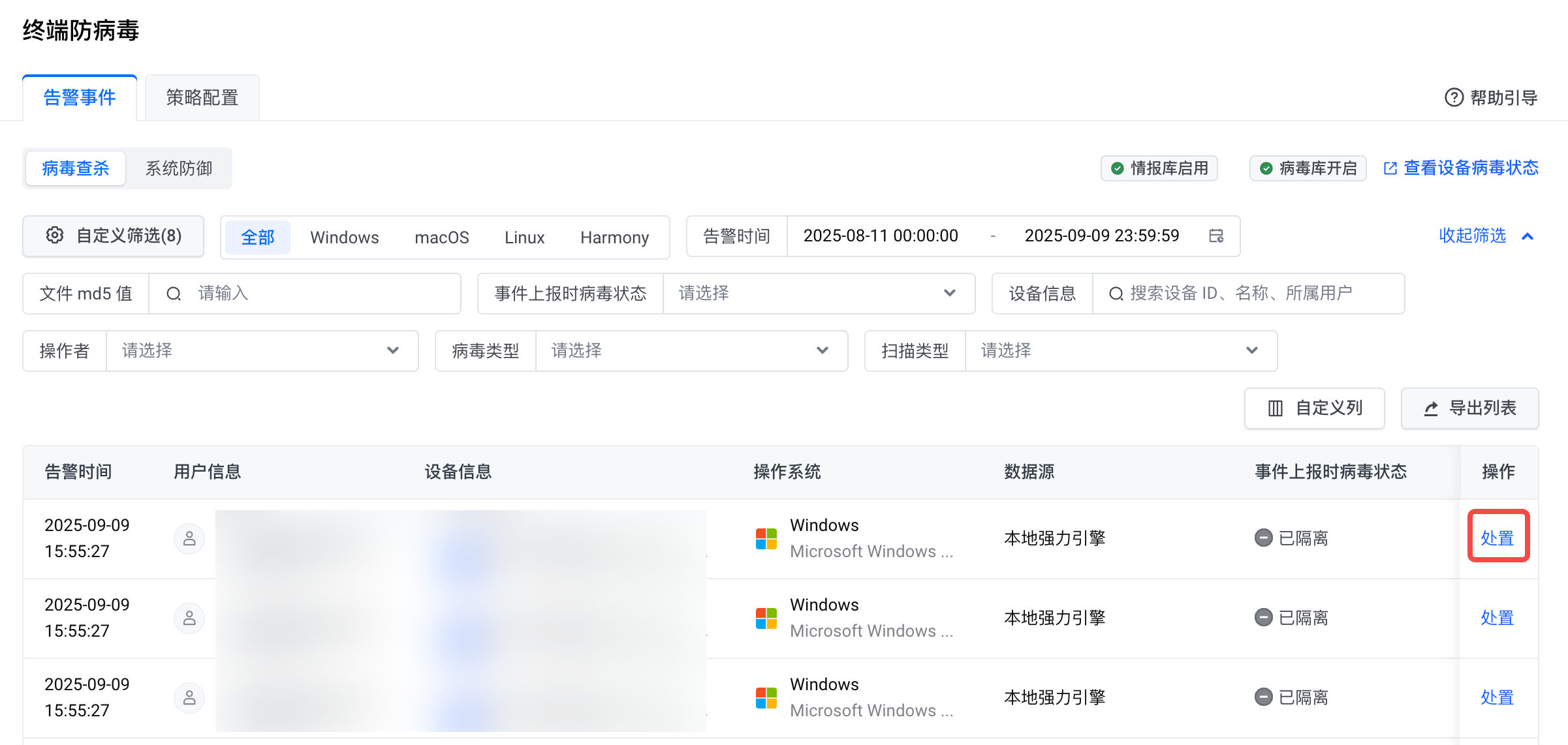Click the export arrow icon on 导出列表
Screen dimensions: 1568x745
tap(1431, 408)
